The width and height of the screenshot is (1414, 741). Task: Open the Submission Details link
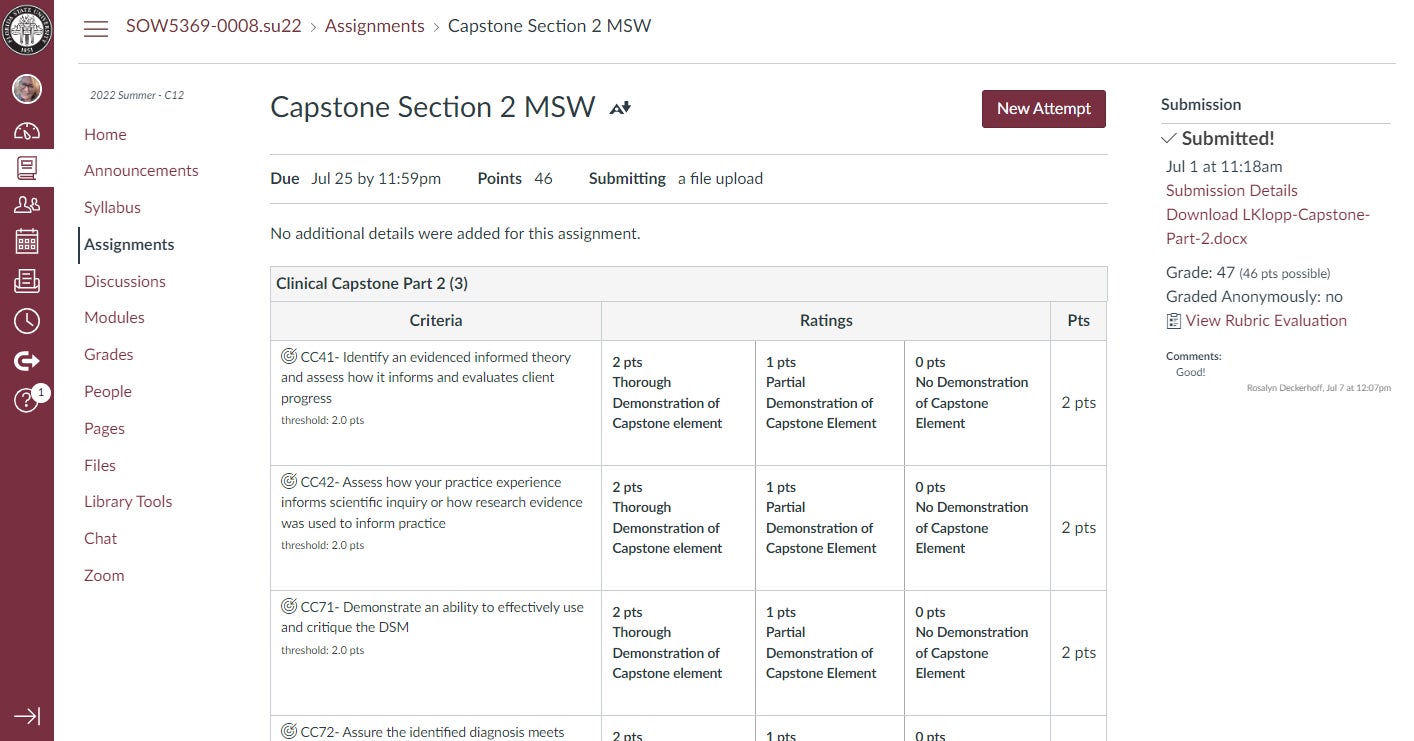tap(1231, 191)
